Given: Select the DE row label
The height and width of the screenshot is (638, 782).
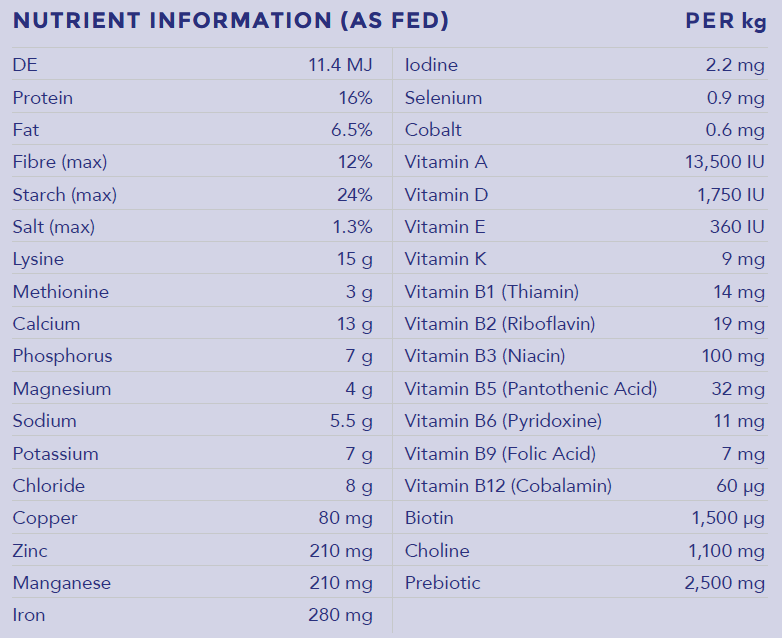Looking at the screenshot, I should 25,65.
